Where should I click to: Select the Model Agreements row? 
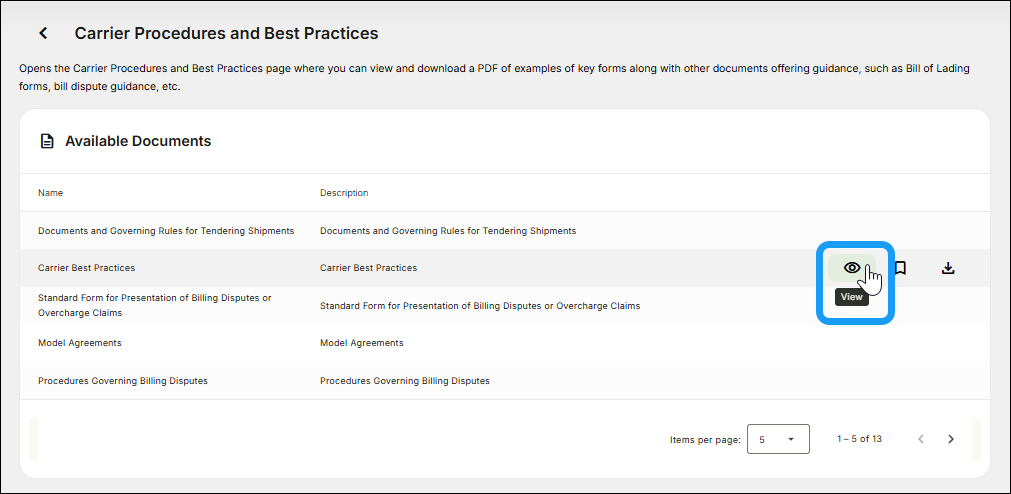(80, 343)
